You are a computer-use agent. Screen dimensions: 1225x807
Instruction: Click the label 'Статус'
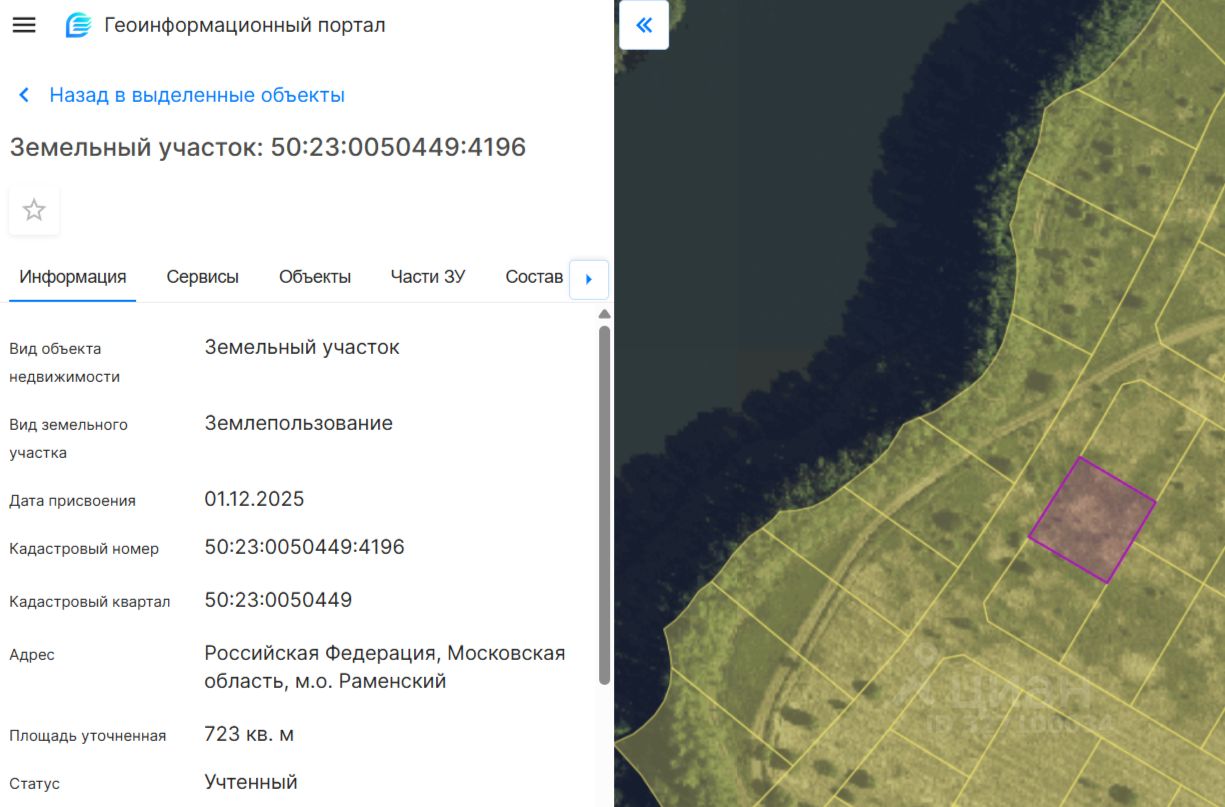coord(35,784)
